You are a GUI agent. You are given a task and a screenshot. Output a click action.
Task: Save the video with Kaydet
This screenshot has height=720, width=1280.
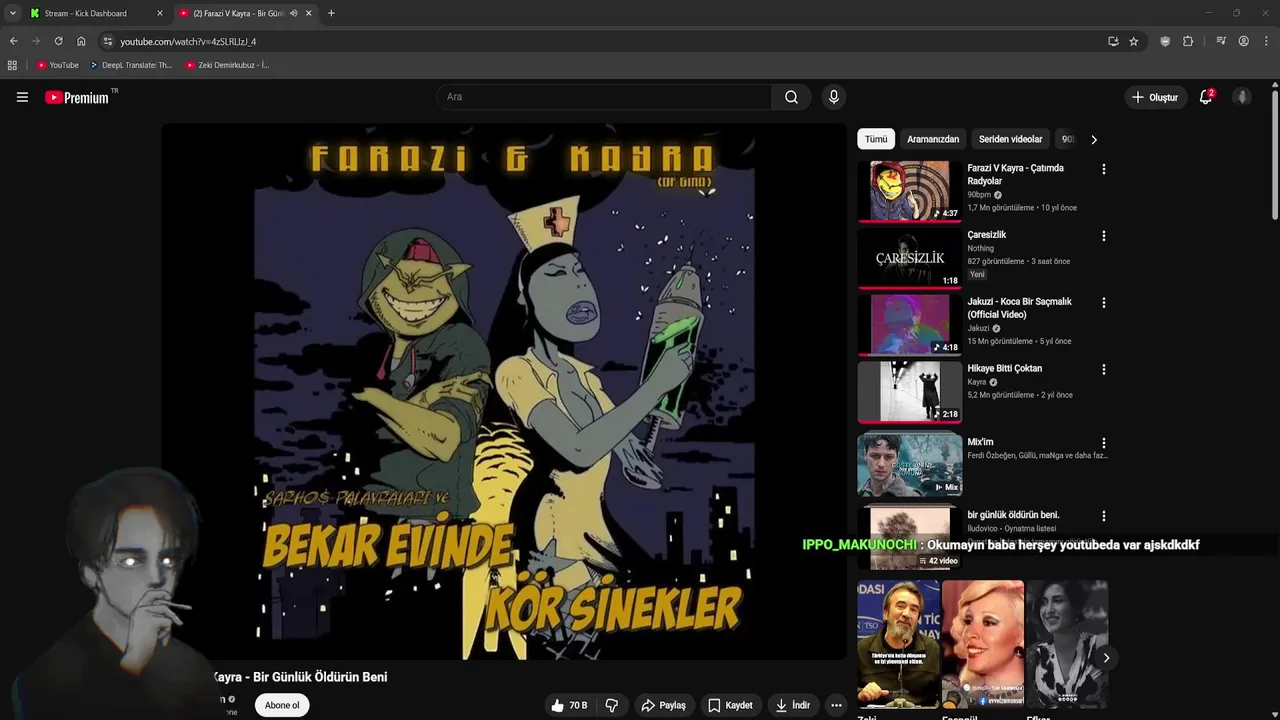730,705
